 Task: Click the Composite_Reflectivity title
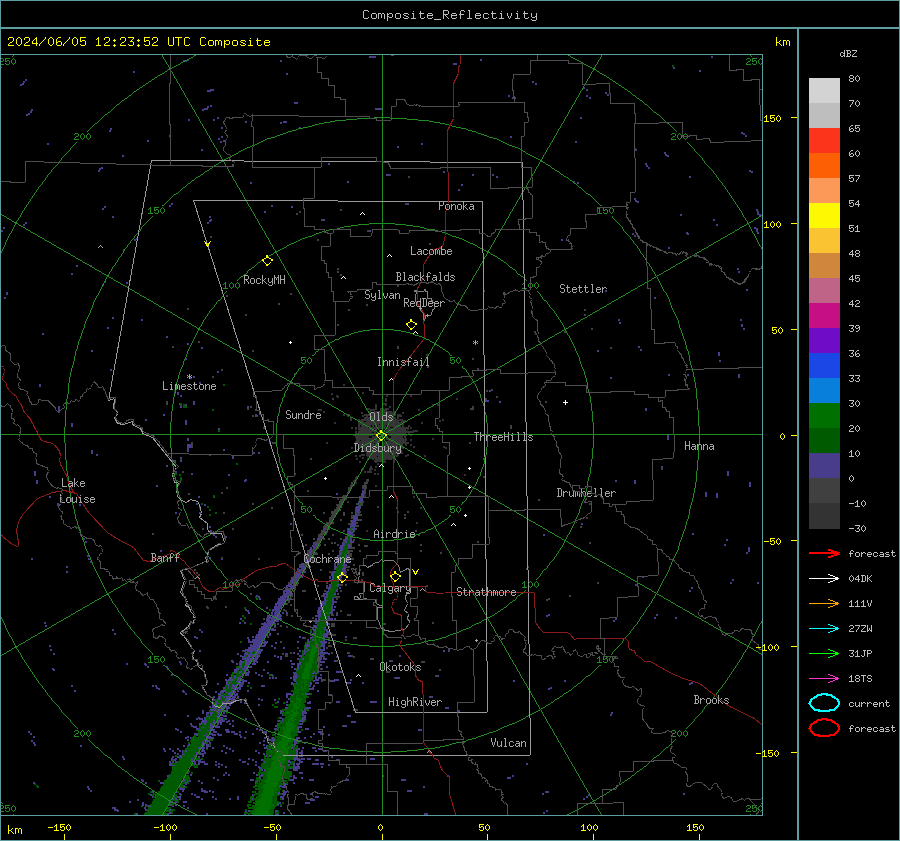[x=450, y=15]
